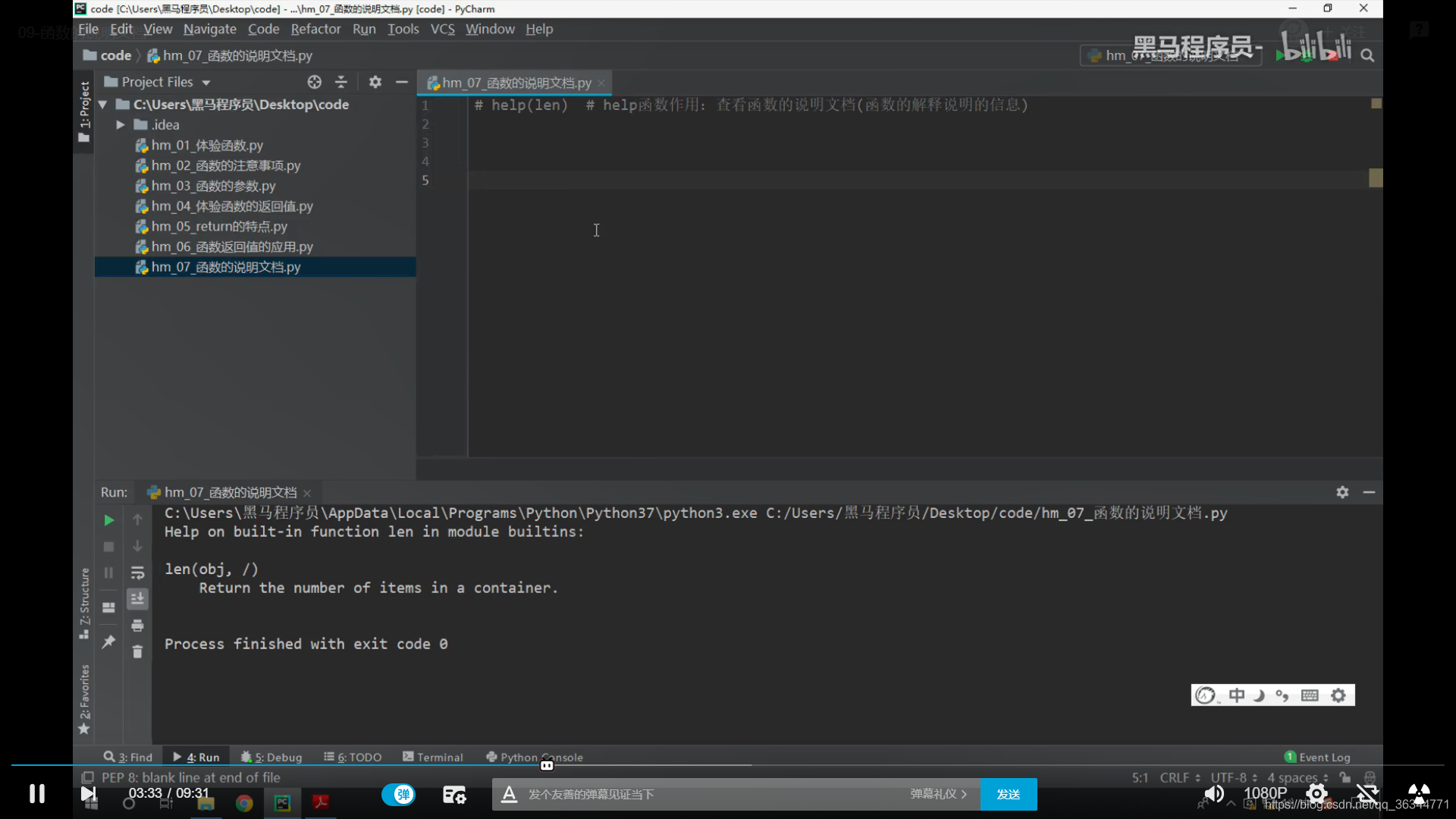Toggle the moon icon in IME toolbar

coord(1259,695)
